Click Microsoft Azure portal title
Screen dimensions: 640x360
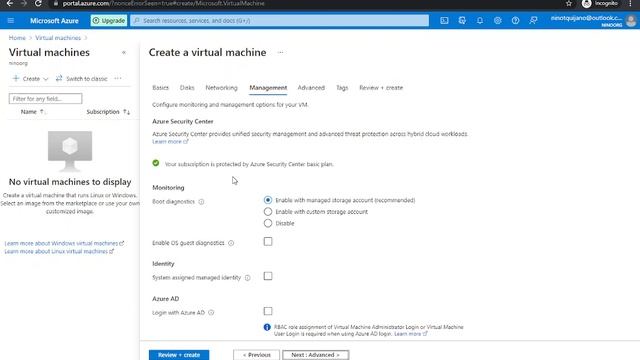coord(54,20)
